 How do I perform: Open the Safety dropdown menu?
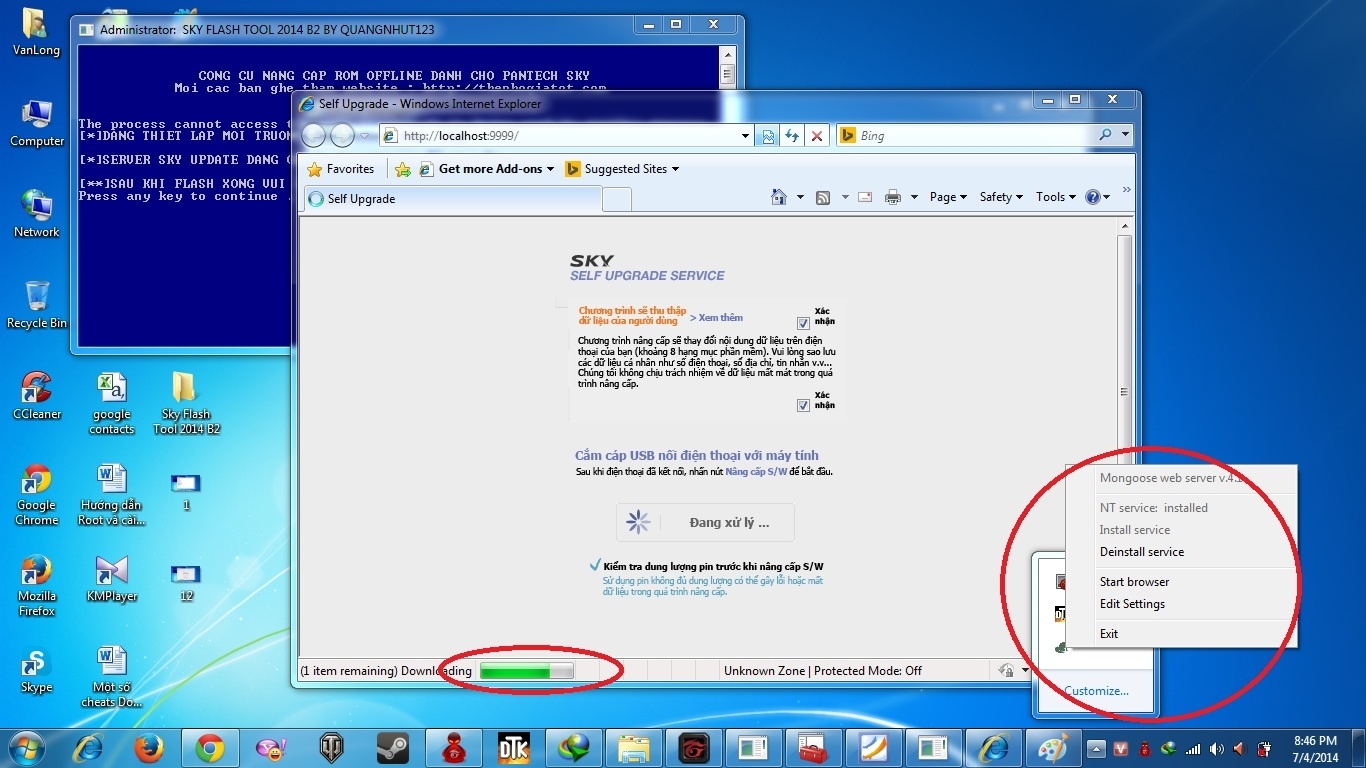click(1000, 197)
